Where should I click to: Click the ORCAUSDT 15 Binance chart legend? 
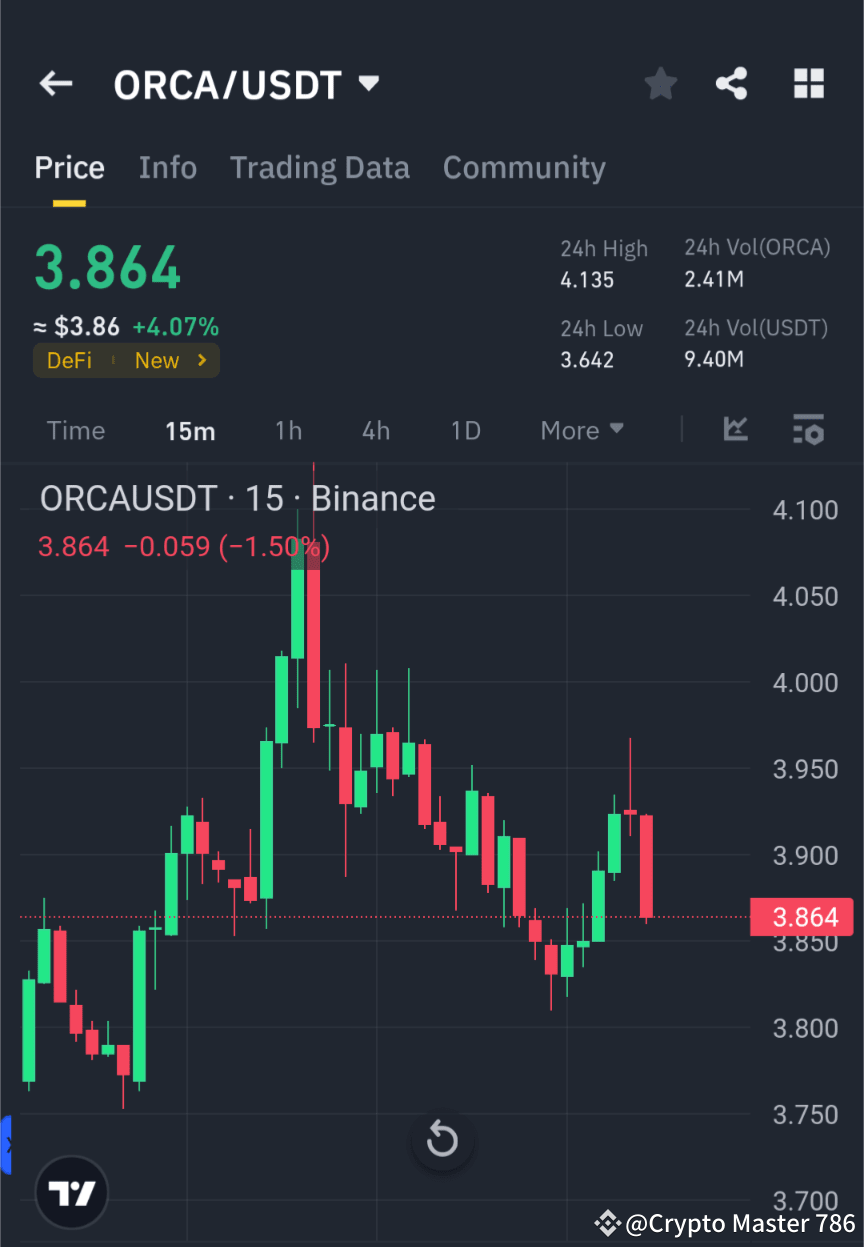pos(236,498)
